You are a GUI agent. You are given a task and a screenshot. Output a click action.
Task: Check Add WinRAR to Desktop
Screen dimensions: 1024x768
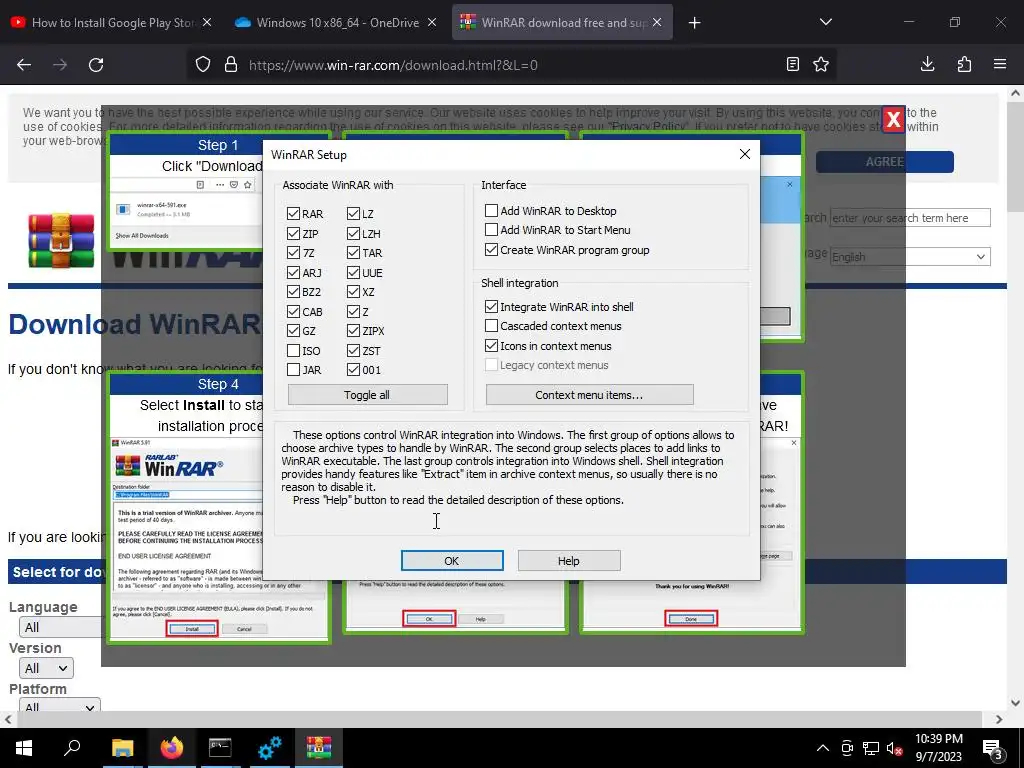pos(491,210)
